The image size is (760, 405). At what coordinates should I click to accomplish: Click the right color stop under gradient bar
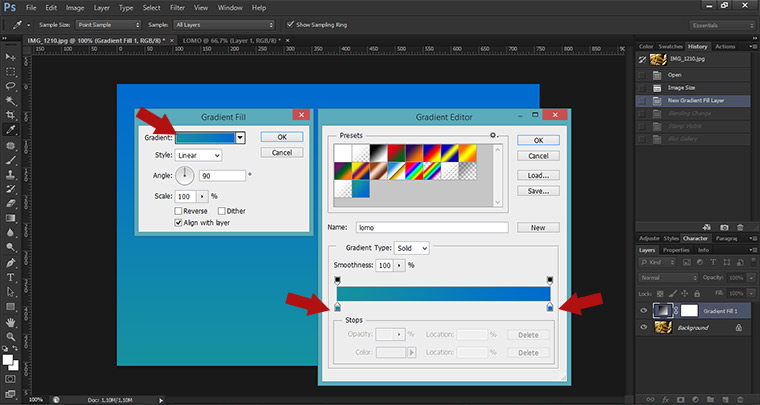pyautogui.click(x=550, y=307)
